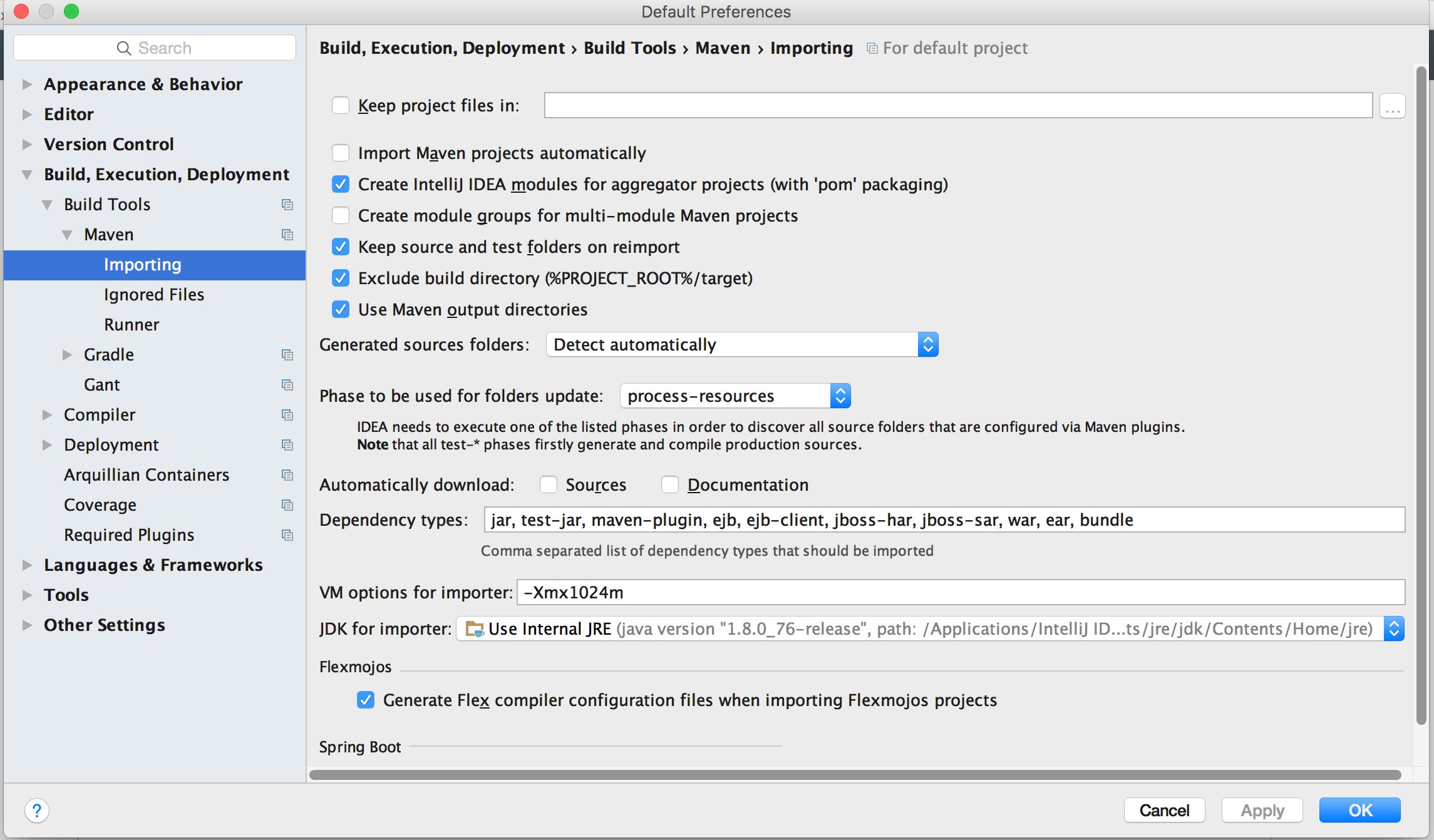Click the Apply button
Viewport: 1434px width, 840px height.
(1262, 811)
